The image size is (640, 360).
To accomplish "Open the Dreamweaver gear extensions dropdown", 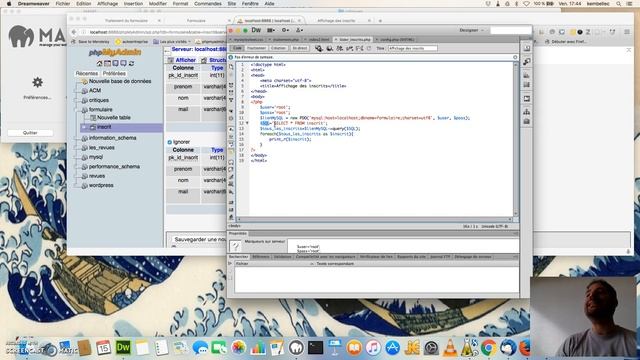I will [285, 30].
